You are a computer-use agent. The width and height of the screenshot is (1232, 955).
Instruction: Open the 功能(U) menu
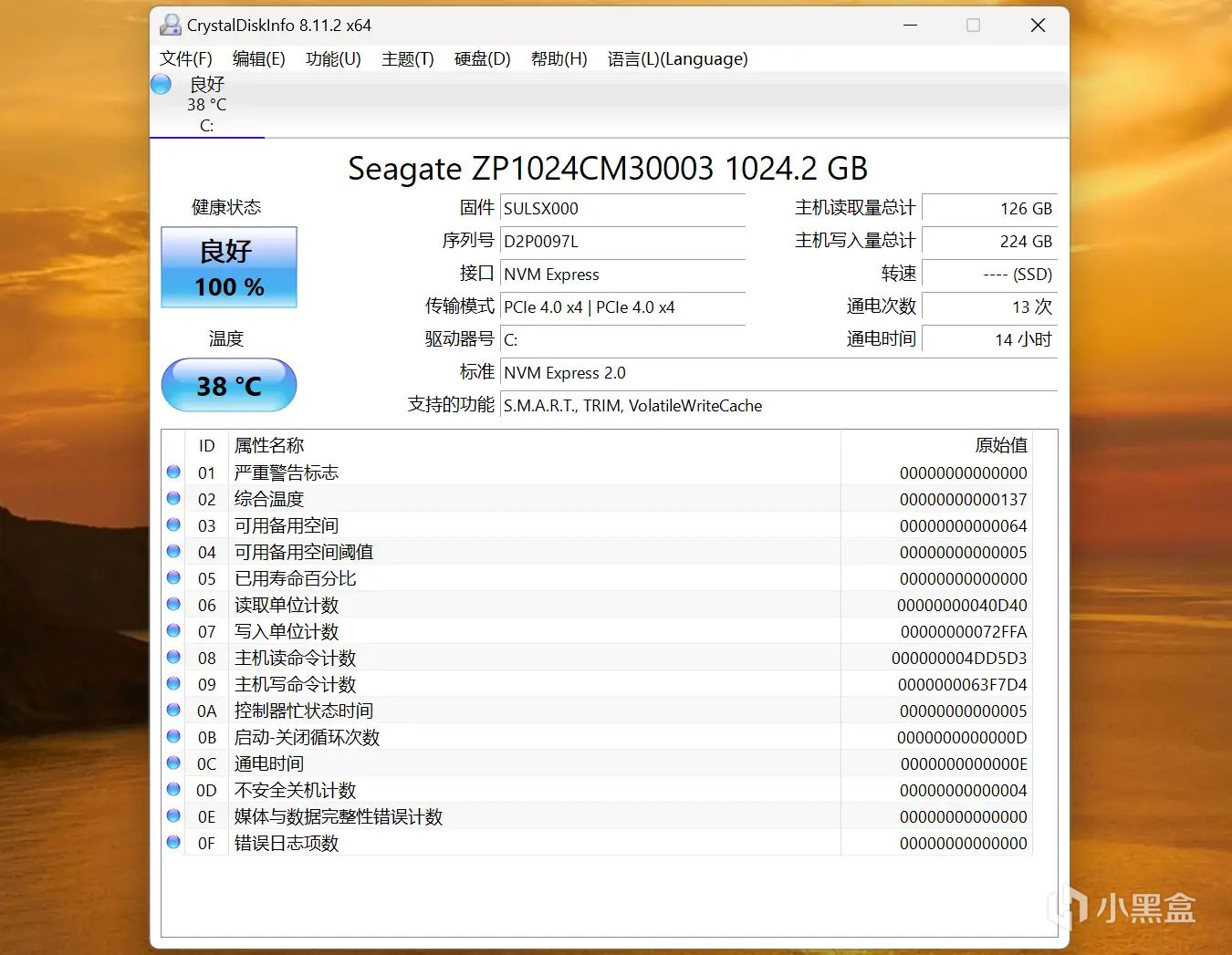click(x=333, y=59)
